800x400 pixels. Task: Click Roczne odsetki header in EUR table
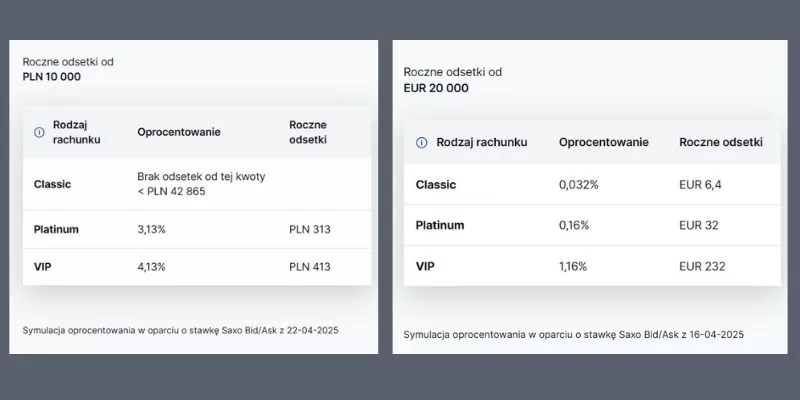coord(721,142)
